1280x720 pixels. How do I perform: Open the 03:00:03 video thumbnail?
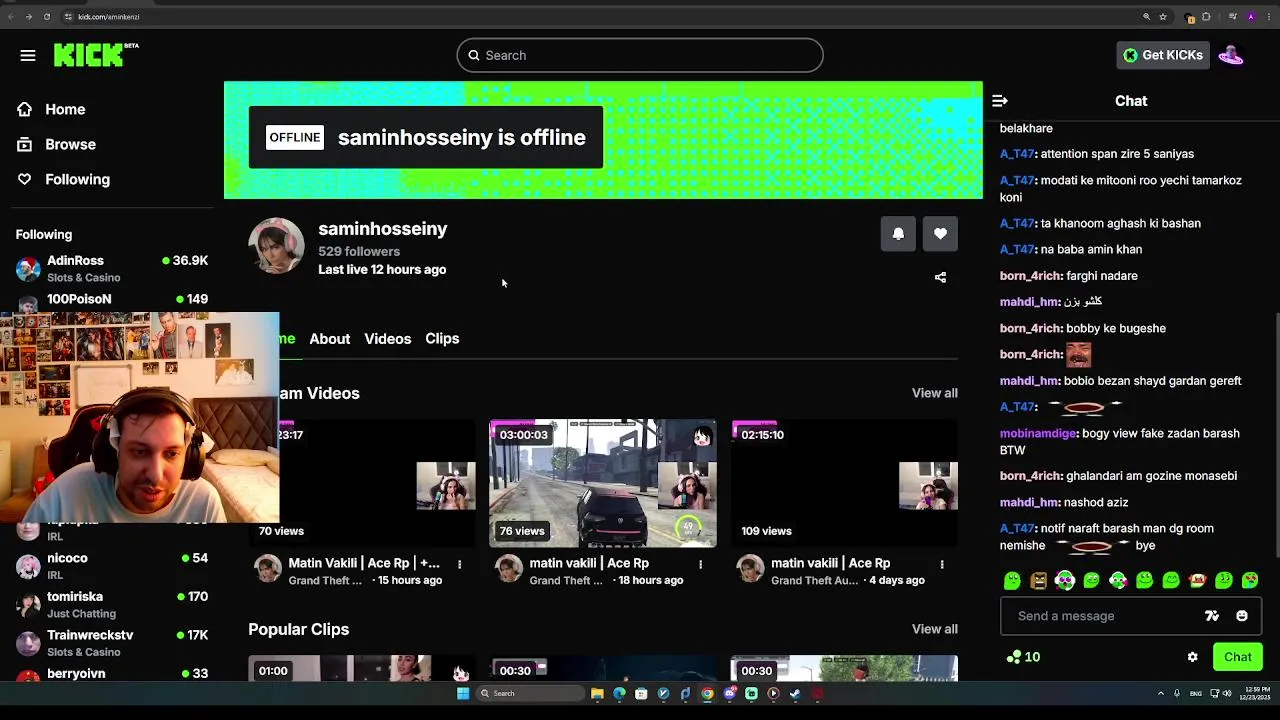[x=603, y=483]
